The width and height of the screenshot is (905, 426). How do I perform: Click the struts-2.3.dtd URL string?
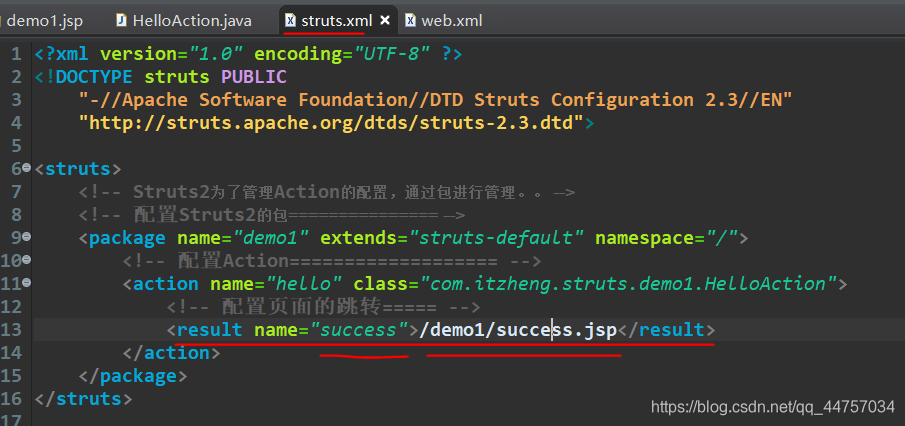[331, 123]
